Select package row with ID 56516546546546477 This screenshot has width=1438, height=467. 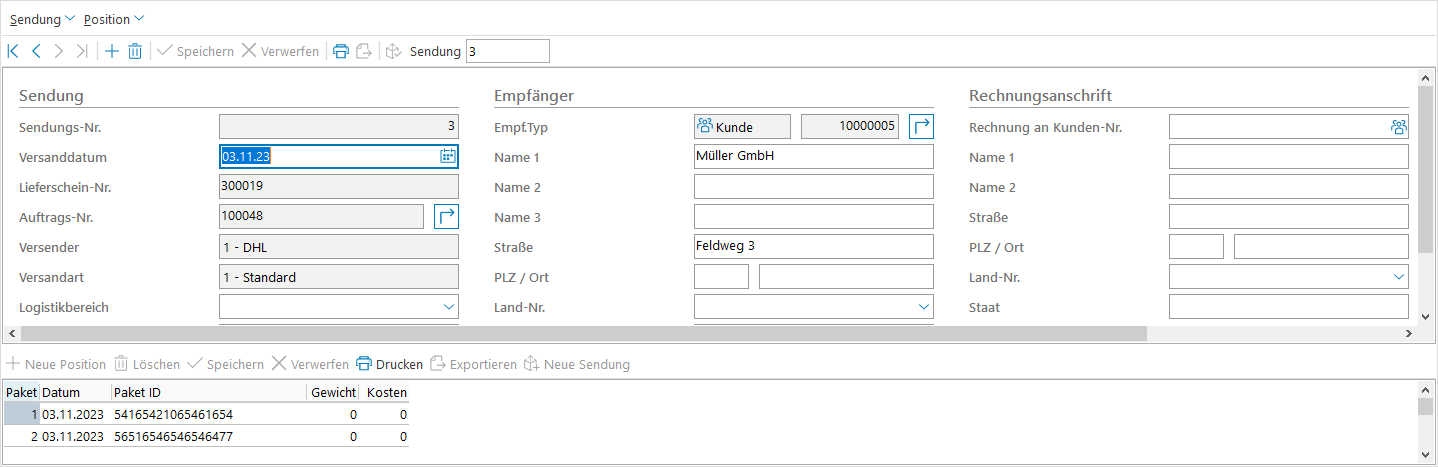[174, 436]
